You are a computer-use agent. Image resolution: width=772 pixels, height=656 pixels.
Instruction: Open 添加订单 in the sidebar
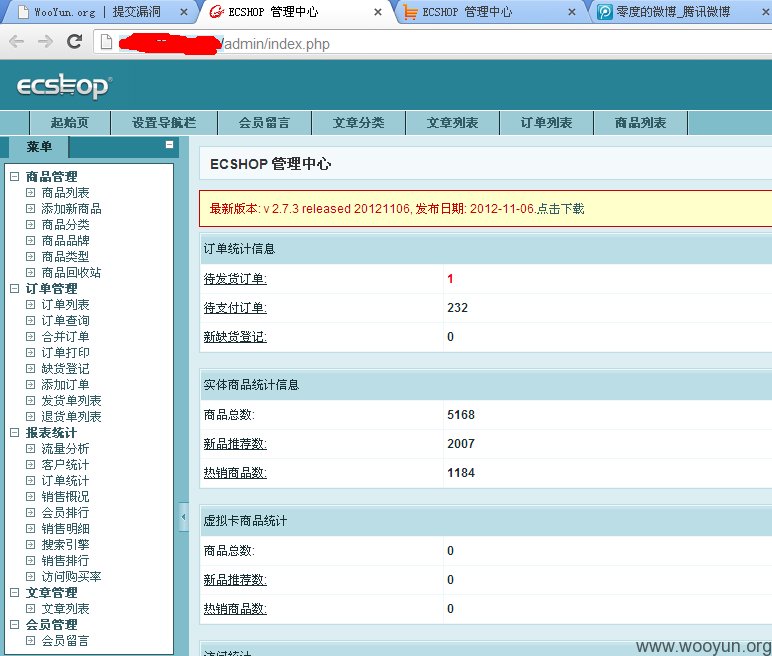click(65, 385)
